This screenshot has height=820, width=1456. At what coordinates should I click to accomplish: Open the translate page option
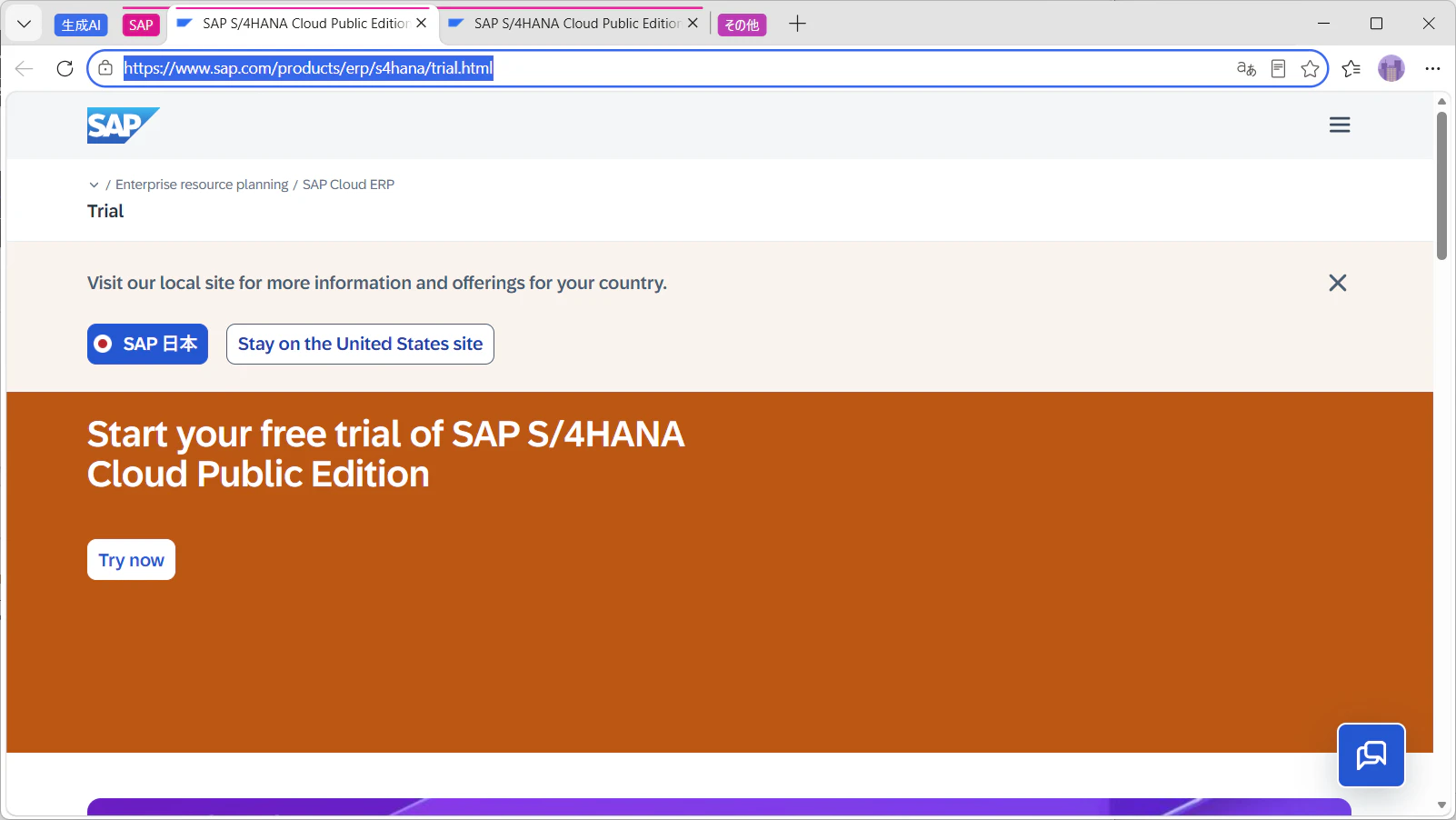click(1246, 68)
